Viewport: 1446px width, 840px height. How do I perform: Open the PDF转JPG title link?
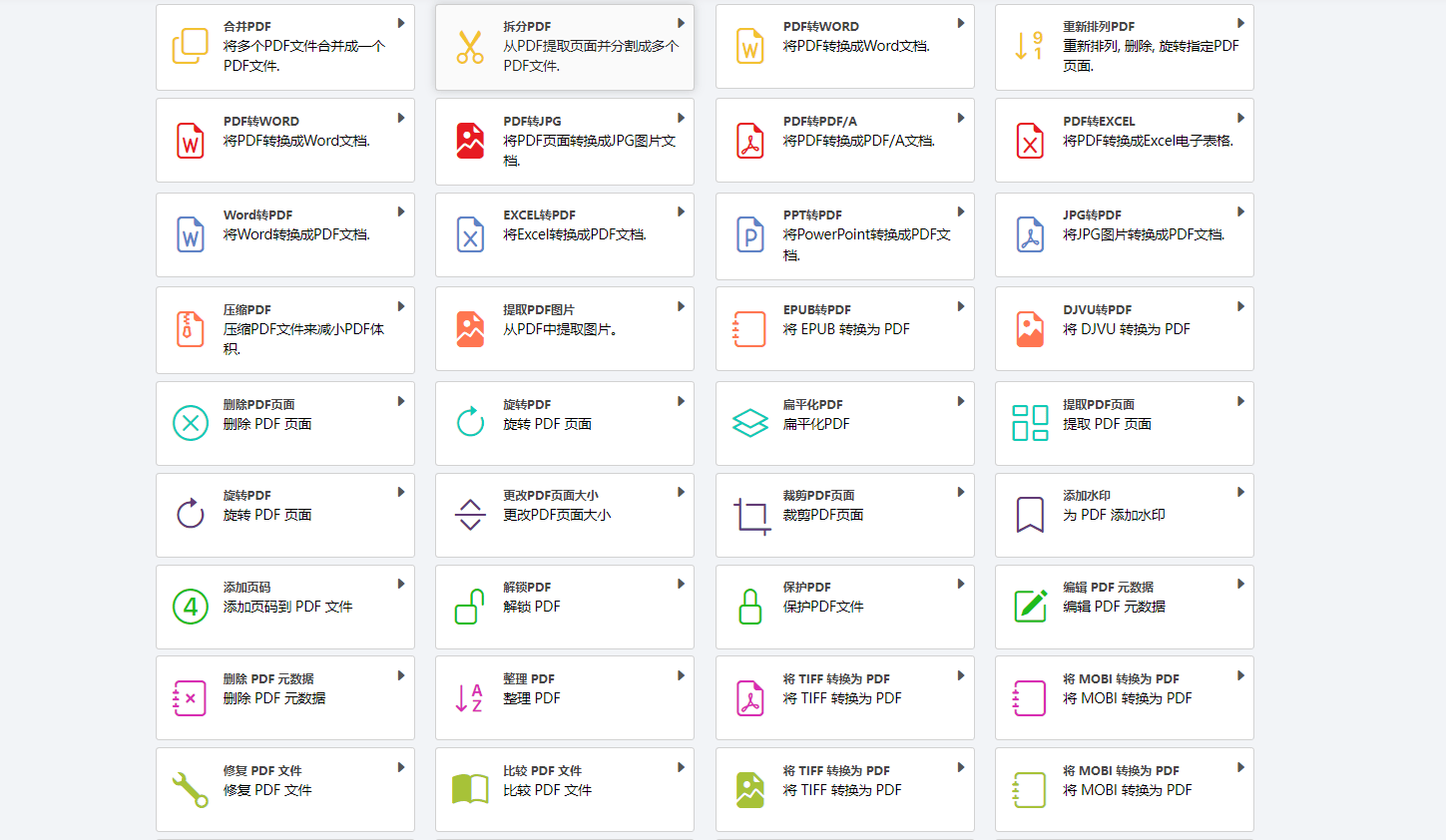[532, 121]
